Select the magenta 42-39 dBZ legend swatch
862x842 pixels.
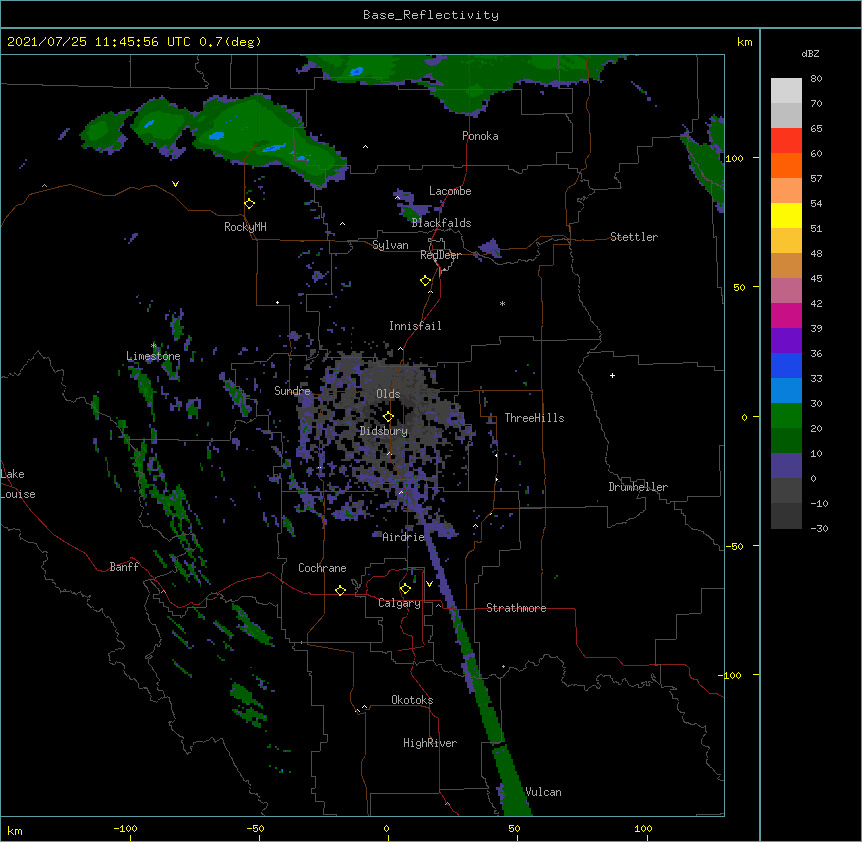tap(786, 315)
